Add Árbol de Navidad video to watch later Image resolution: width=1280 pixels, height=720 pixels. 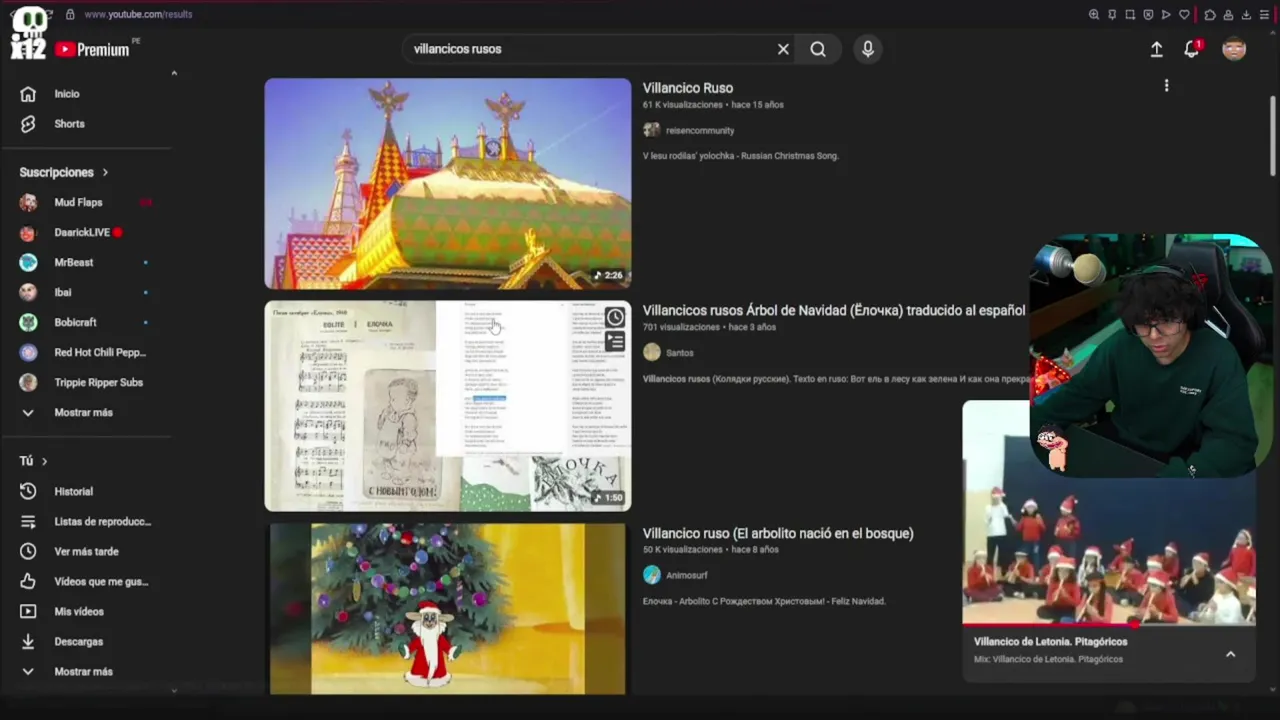tap(615, 317)
